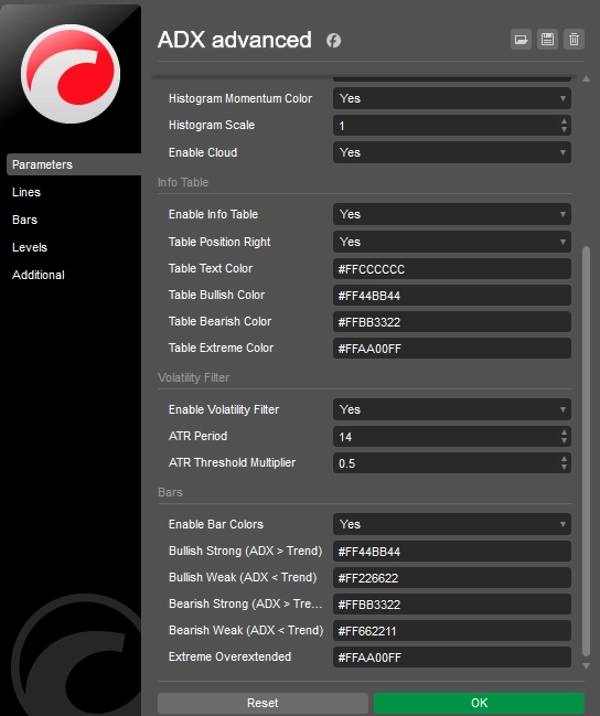This screenshot has width=600, height=716.
Task: Decrease the Histogram Scale with down arrow
Action: 564,130
